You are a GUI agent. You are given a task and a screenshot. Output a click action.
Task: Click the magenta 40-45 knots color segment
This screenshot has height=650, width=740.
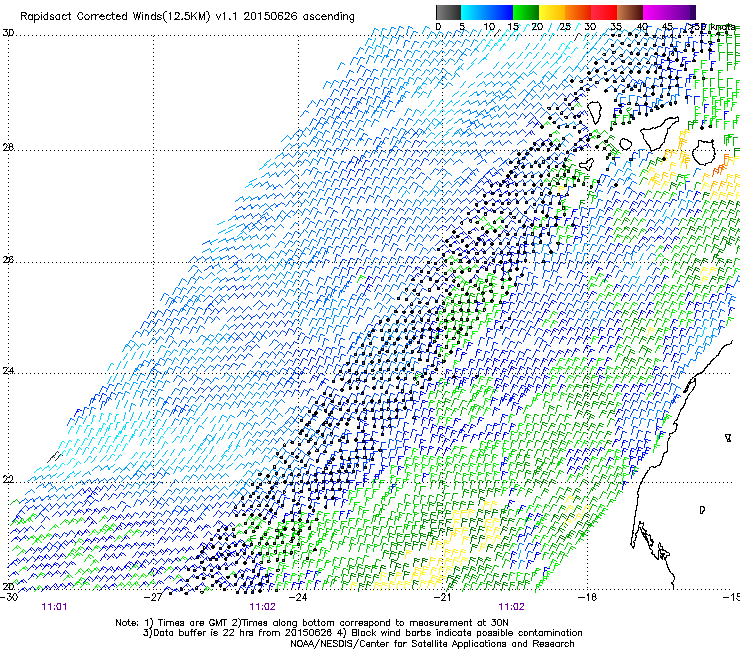[x=656, y=12]
